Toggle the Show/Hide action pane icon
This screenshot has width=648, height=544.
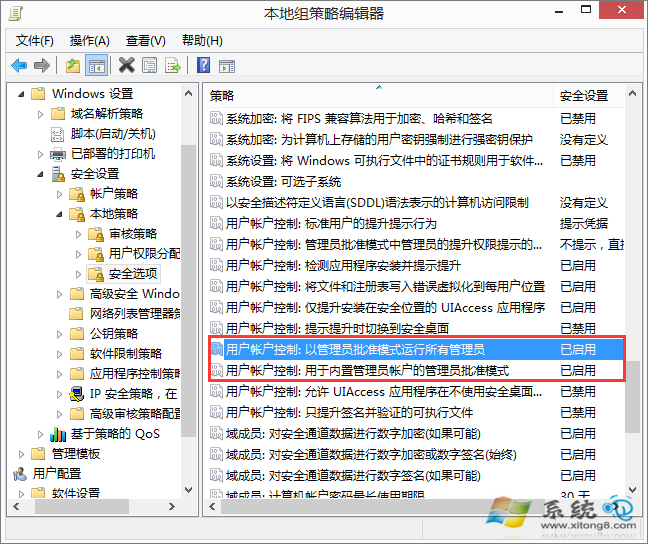[x=227, y=66]
